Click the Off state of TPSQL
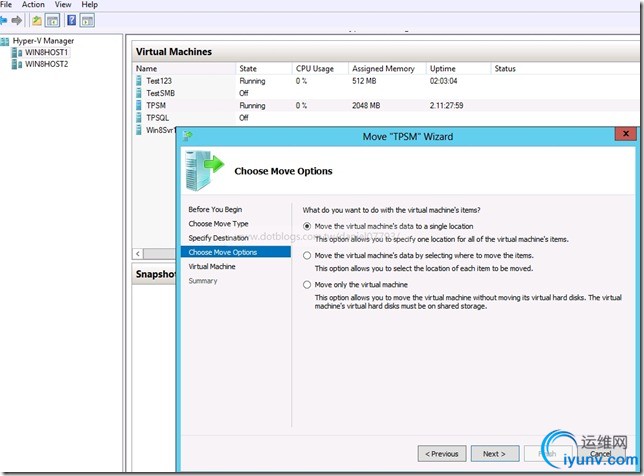The height and width of the screenshot is (476, 644). (x=244, y=118)
